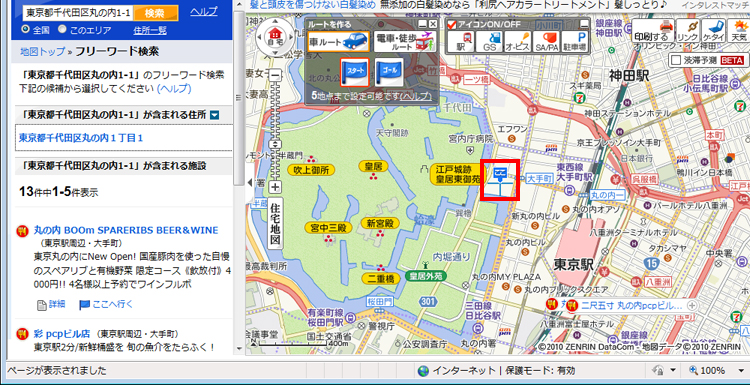Click the 新宮殿 yellow map label
Viewport: 750px width, 385px height.
tap(380, 223)
